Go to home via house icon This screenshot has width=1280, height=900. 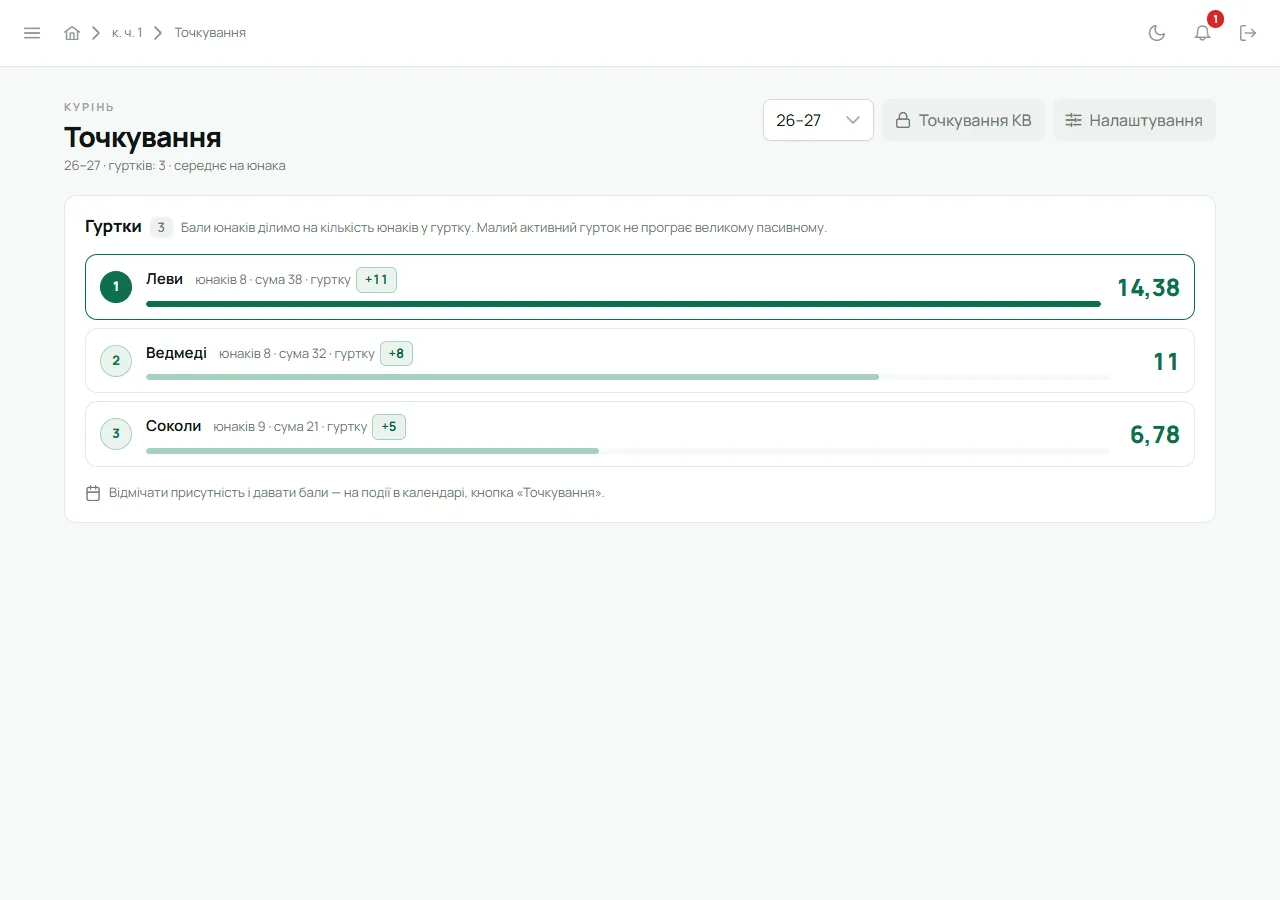pyautogui.click(x=72, y=33)
